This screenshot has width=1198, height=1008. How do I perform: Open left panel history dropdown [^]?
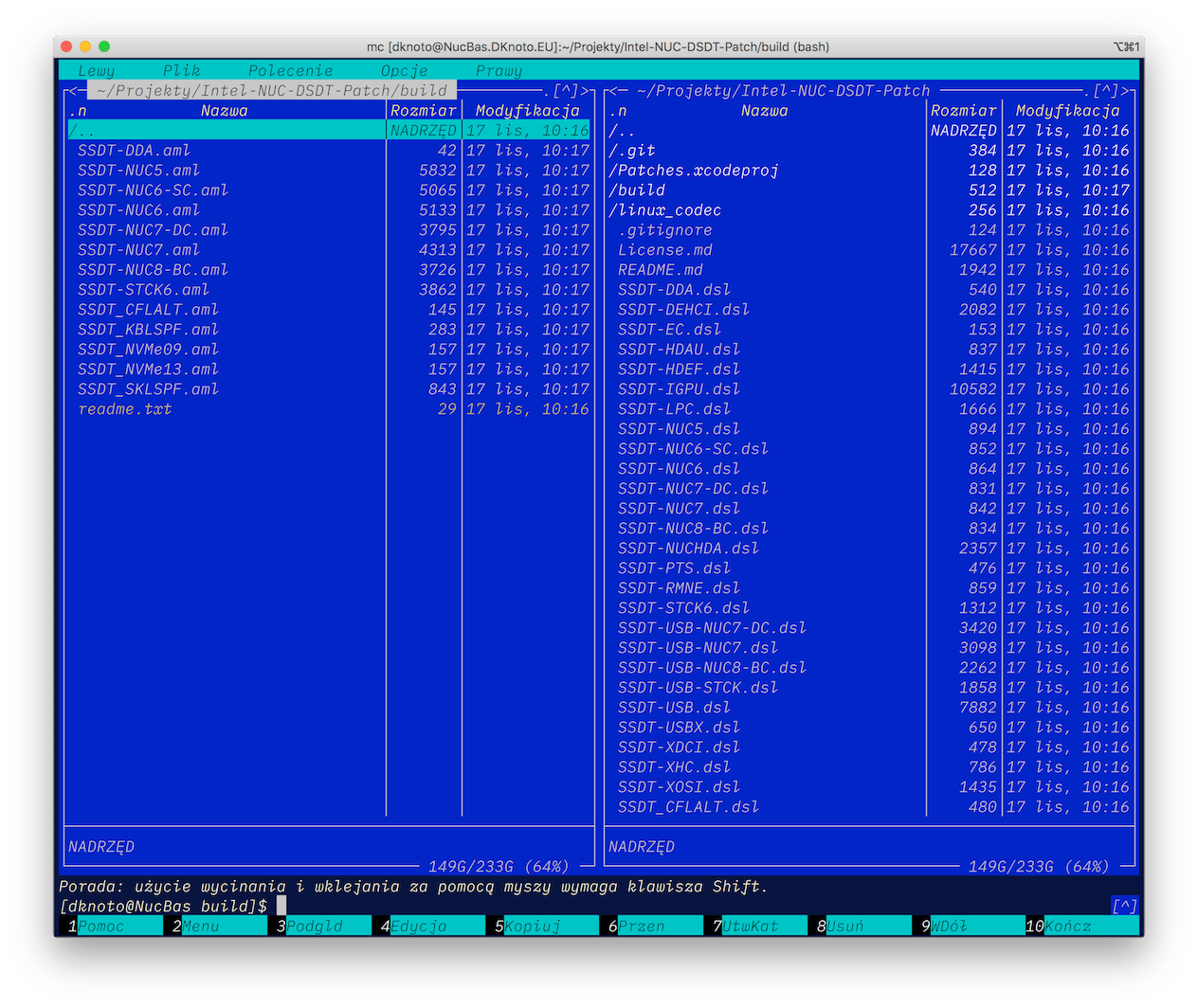[x=566, y=90]
